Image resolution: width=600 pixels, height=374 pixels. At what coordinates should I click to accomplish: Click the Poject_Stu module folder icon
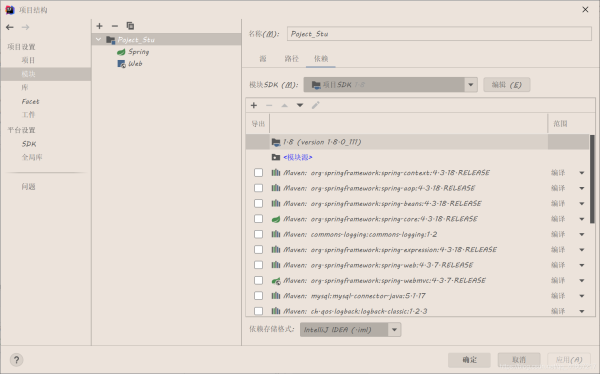[x=111, y=40]
